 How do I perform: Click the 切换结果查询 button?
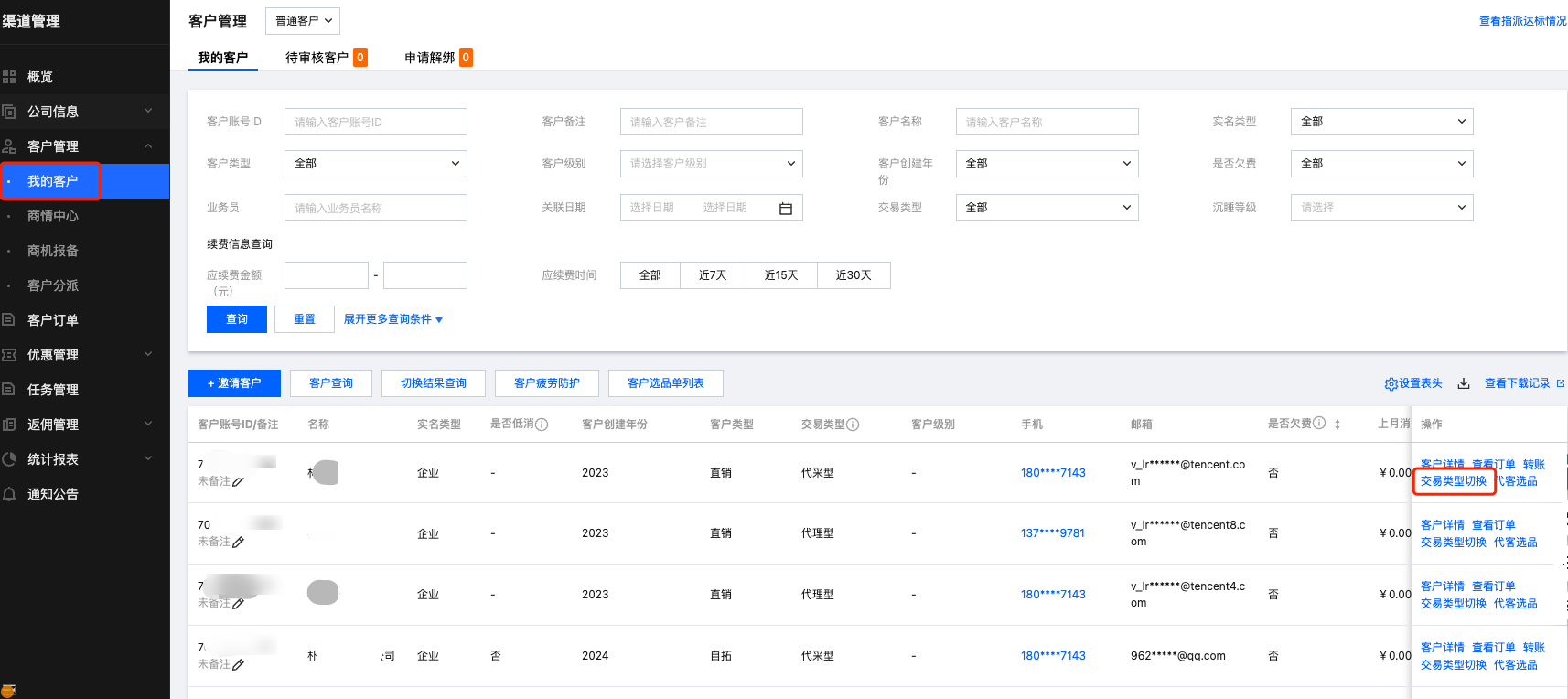(434, 383)
